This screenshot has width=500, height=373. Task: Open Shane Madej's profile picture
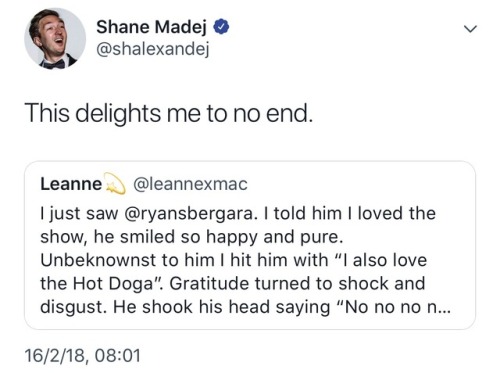(x=55, y=38)
